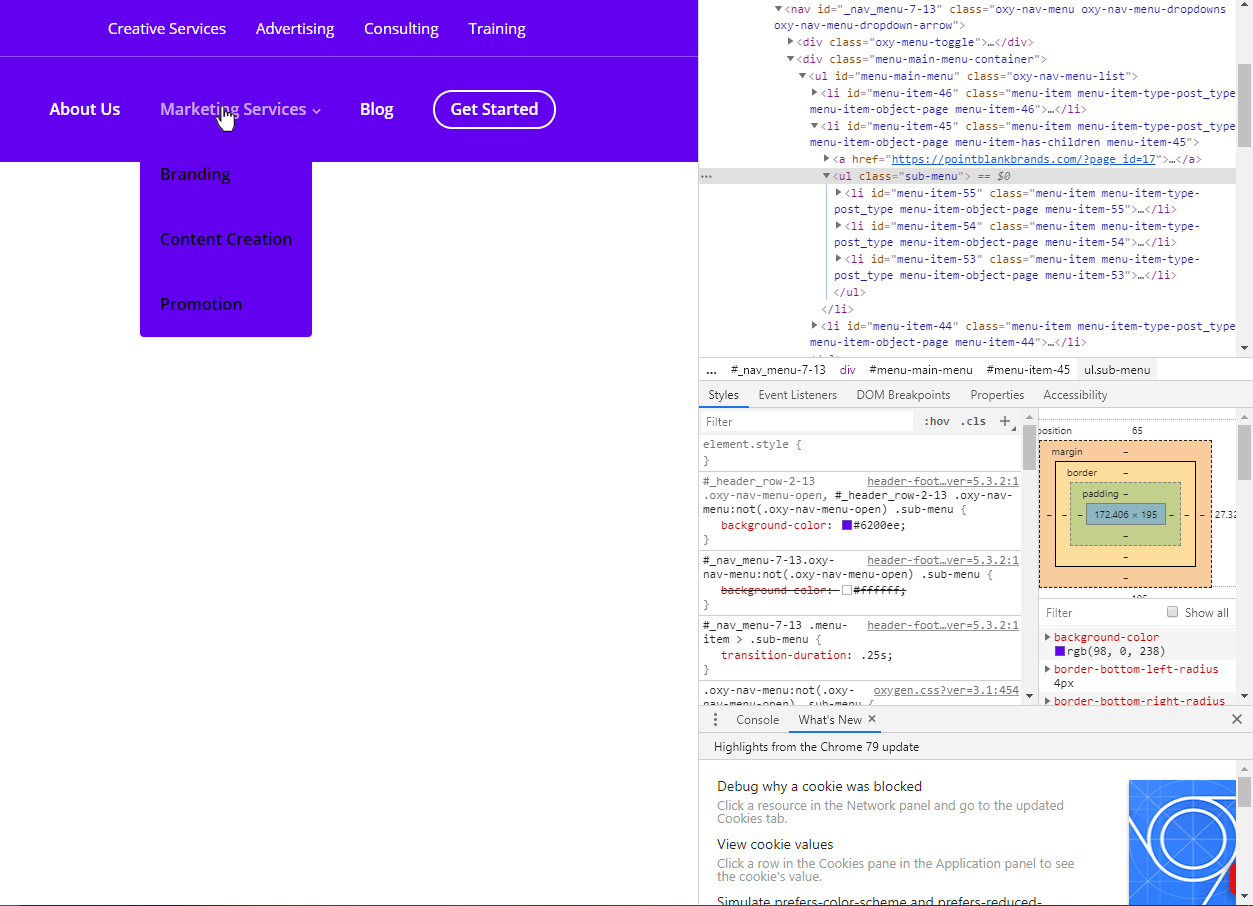This screenshot has height=906, width=1253.
Task: Open the .cls element classes editor
Action: 972,420
